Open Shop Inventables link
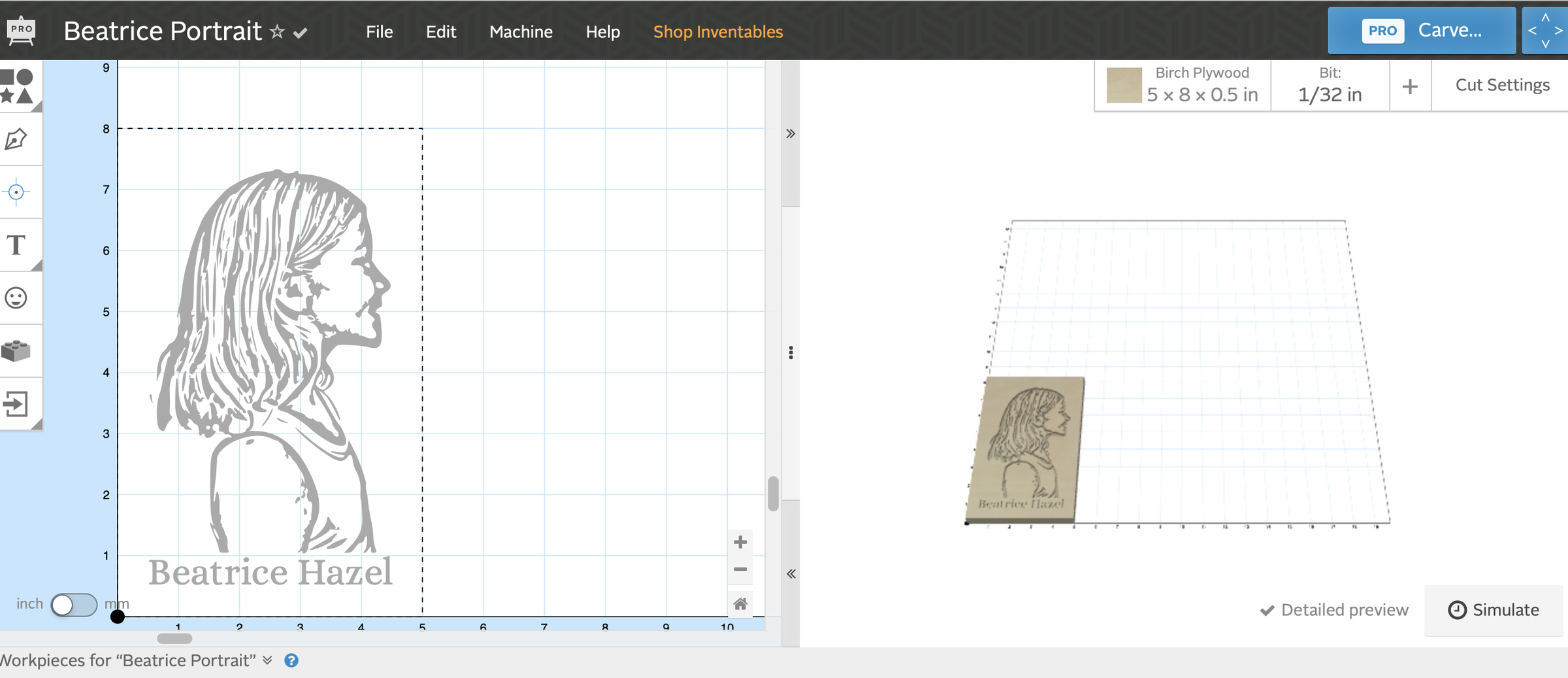1568x678 pixels. click(718, 31)
